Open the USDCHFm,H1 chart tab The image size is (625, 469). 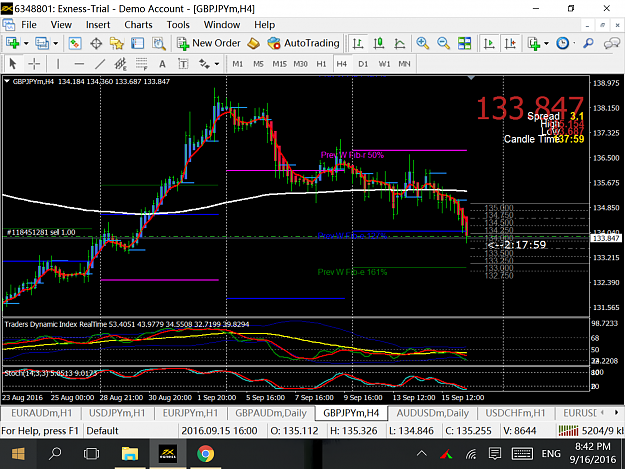515,413
